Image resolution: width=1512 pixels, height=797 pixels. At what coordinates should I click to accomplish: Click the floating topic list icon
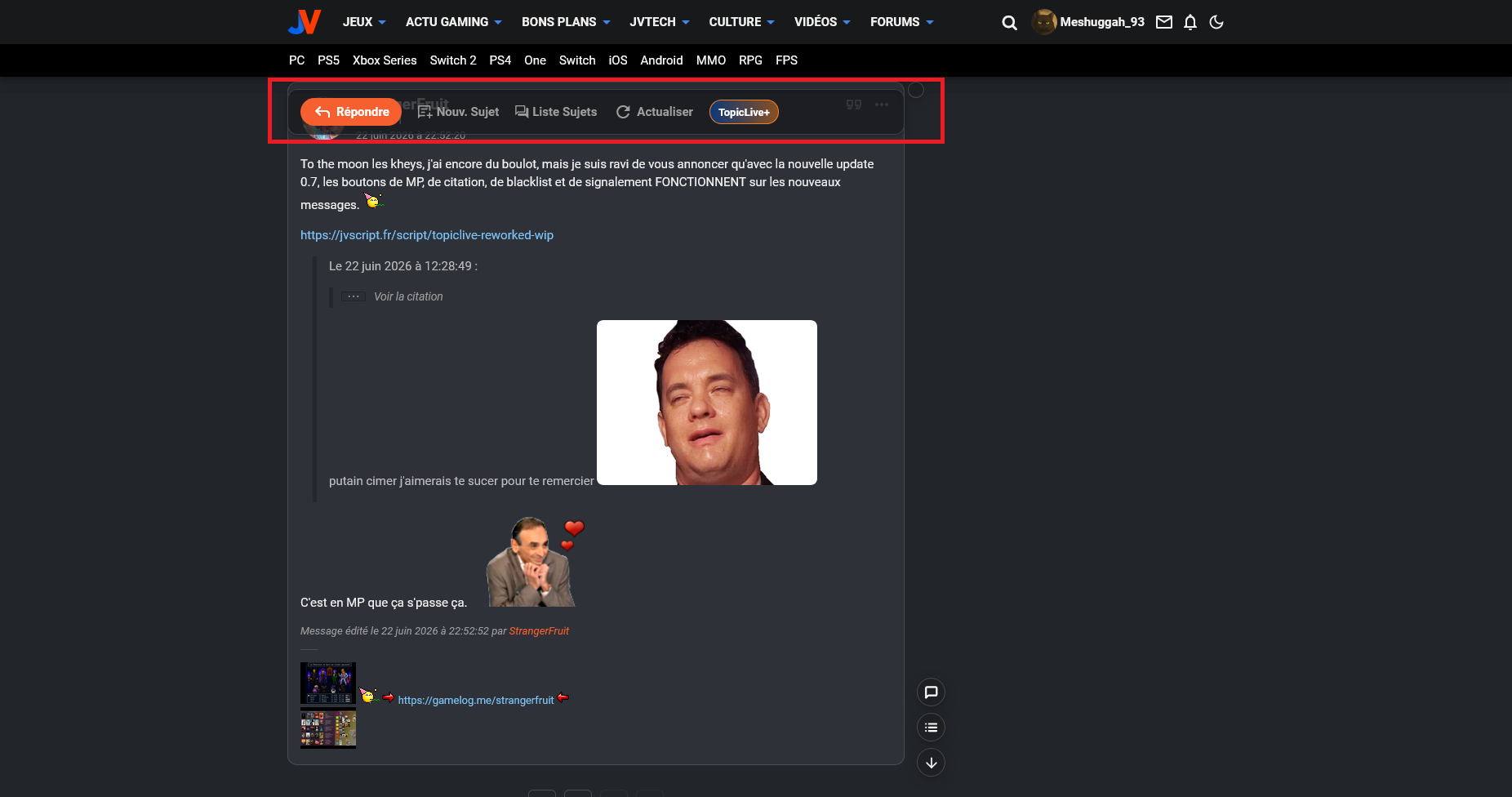click(x=931, y=728)
